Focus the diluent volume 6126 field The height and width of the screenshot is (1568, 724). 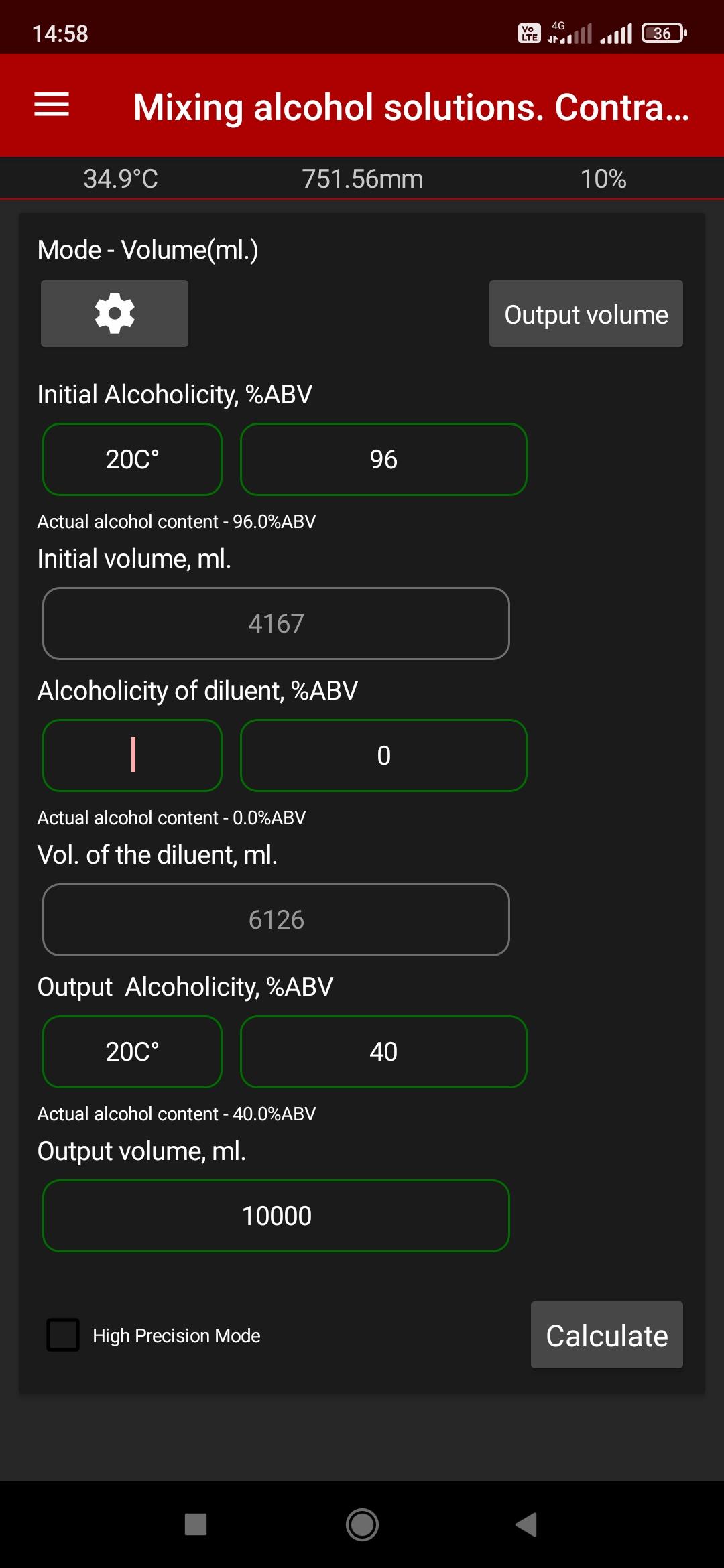tap(276, 920)
